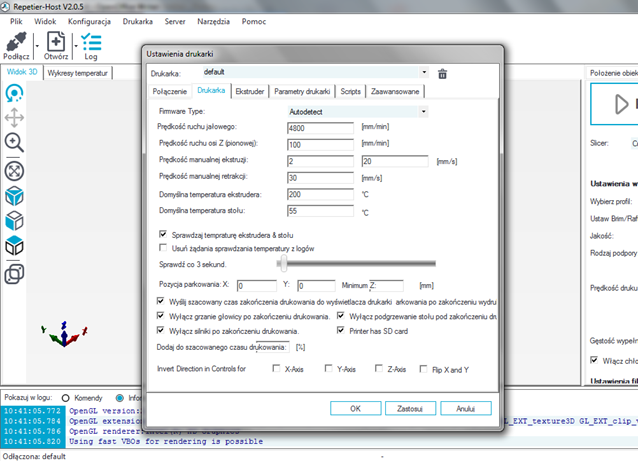The image size is (638, 461).
Task: Switch to isometric cube view
Action: click(14, 196)
